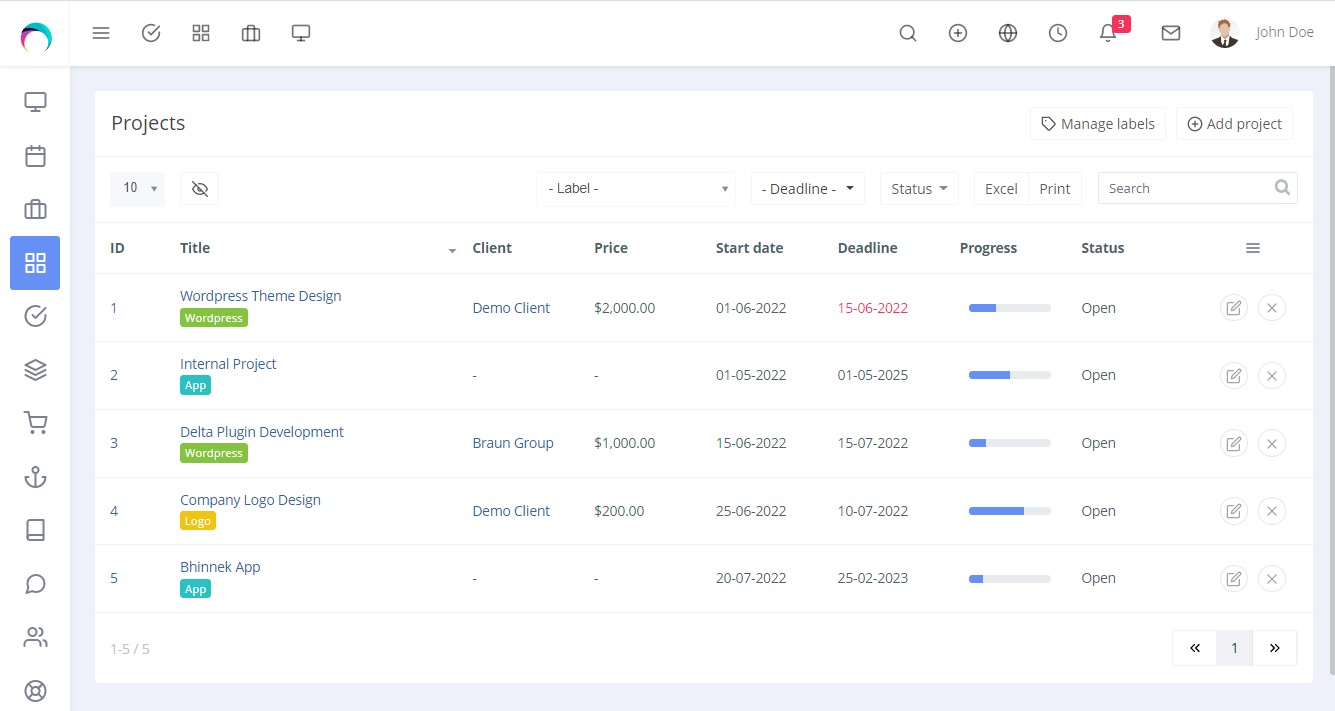Open notifications bell with 3 badge
Image resolution: width=1335 pixels, height=711 pixels.
1109,32
